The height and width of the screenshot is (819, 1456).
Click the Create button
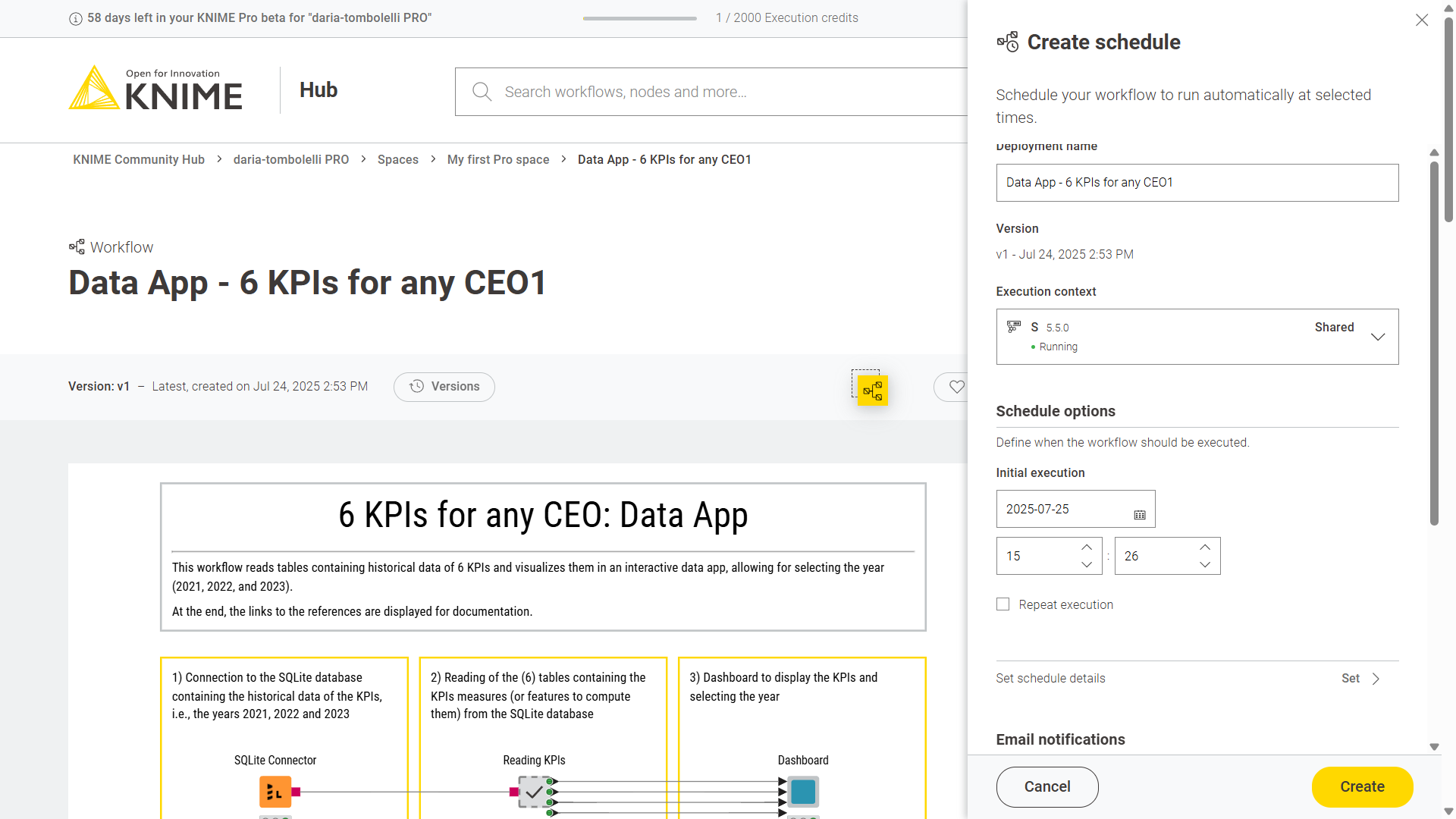click(1361, 786)
